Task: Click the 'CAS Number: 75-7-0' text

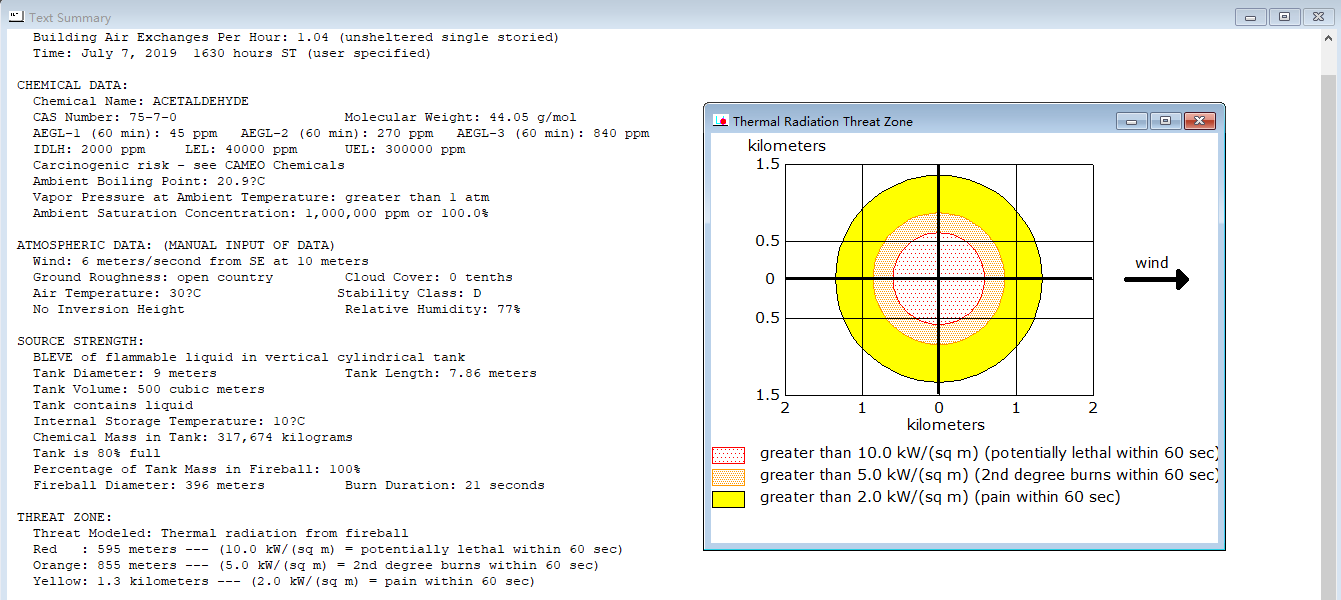Action: click(x=105, y=117)
